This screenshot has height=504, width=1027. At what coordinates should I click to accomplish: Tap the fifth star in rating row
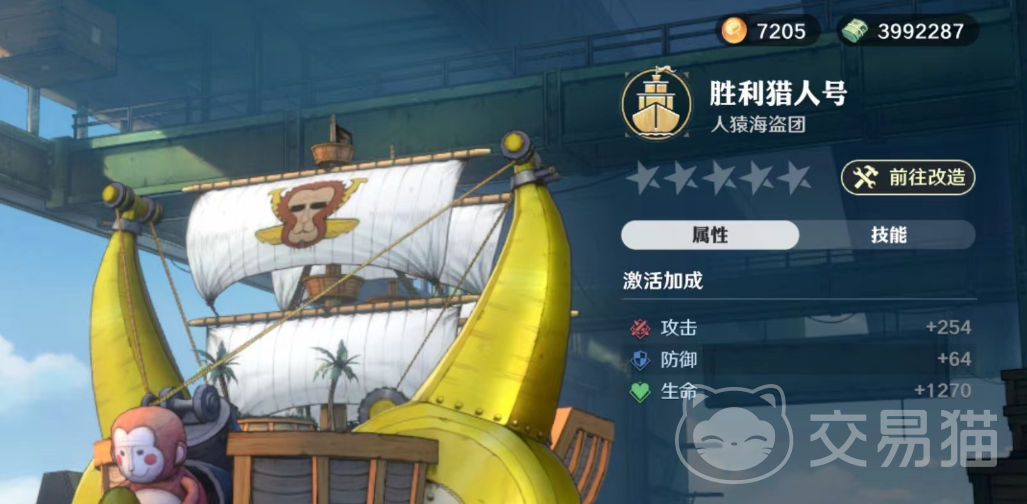point(793,177)
